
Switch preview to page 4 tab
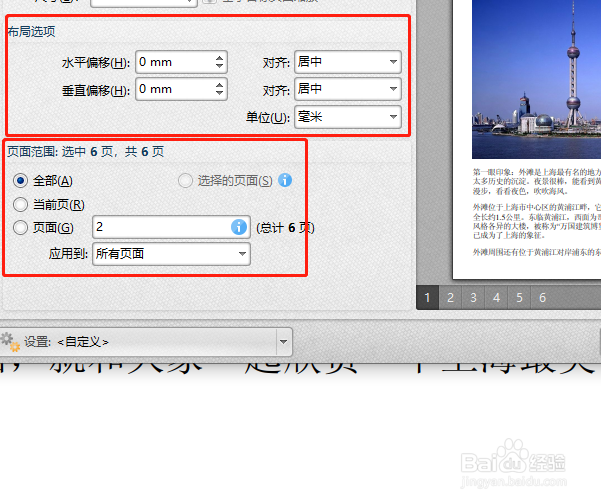[x=496, y=298]
